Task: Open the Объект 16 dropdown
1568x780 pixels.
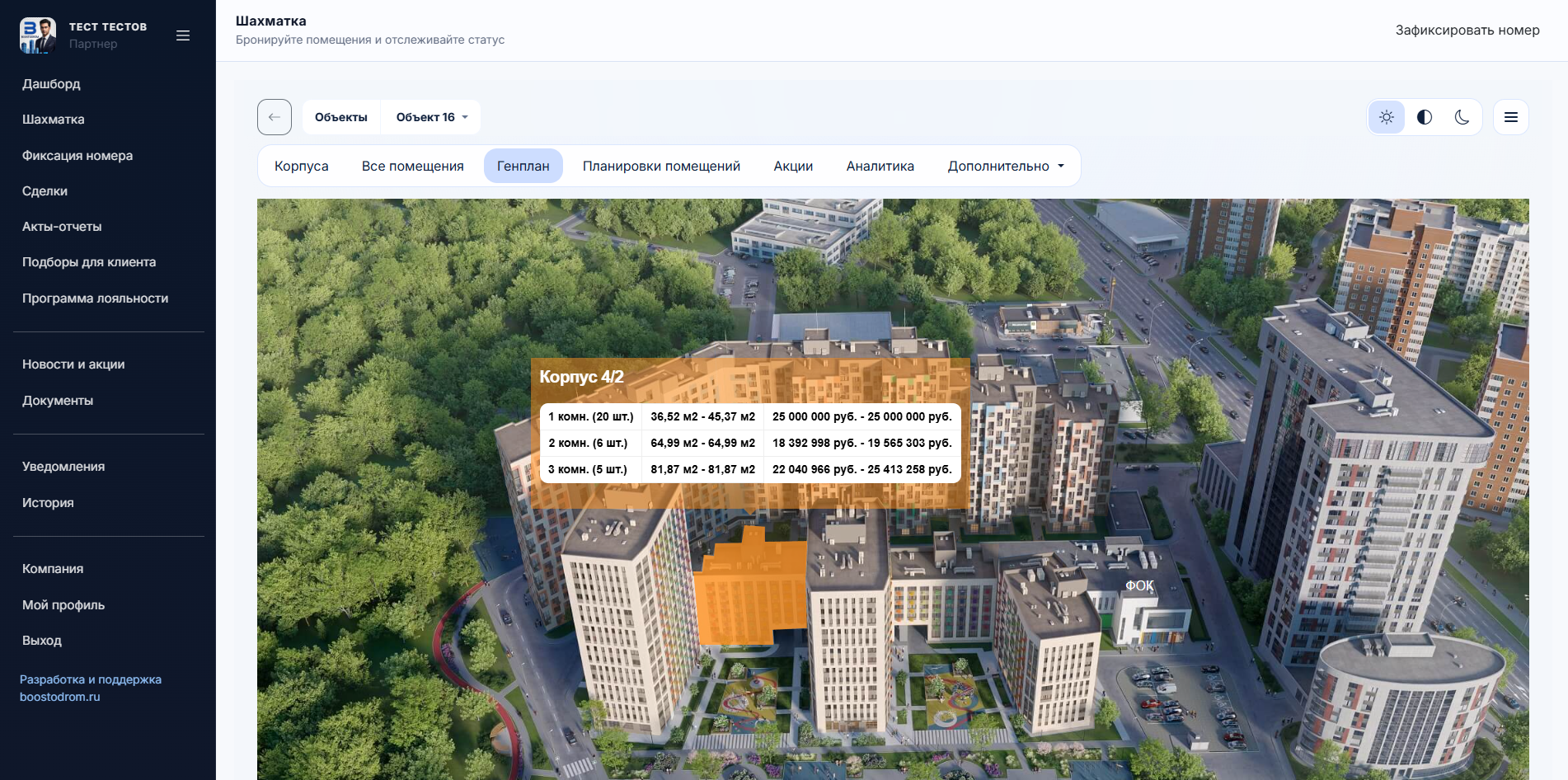Action: coord(431,117)
